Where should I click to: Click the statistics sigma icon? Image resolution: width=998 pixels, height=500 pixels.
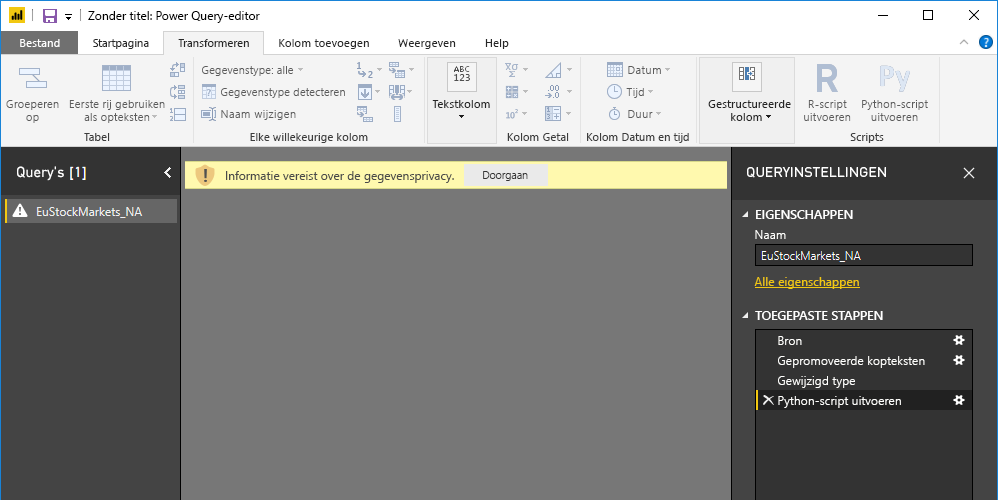[512, 69]
